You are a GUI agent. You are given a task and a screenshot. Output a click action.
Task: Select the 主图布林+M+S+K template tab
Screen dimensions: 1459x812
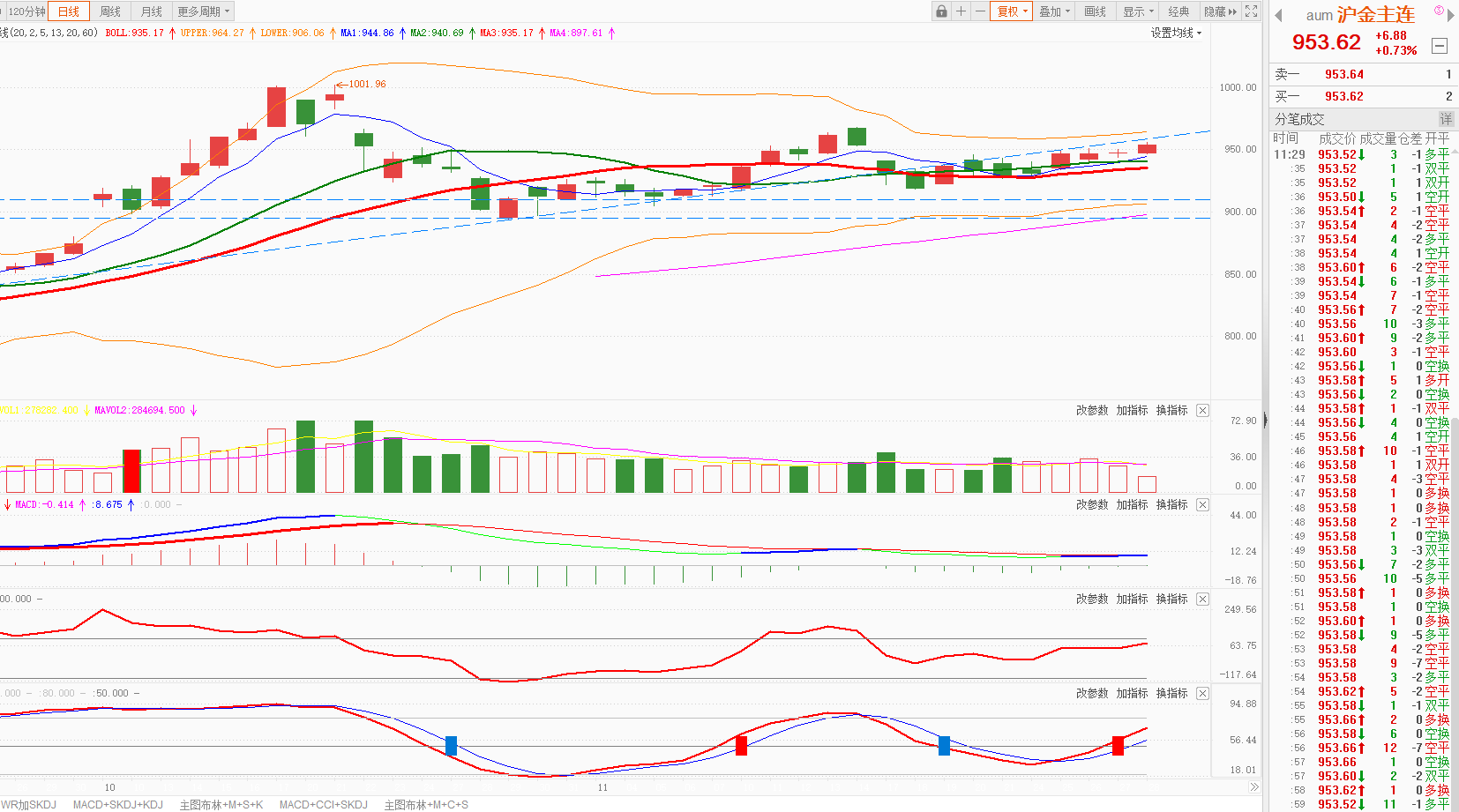[221, 804]
